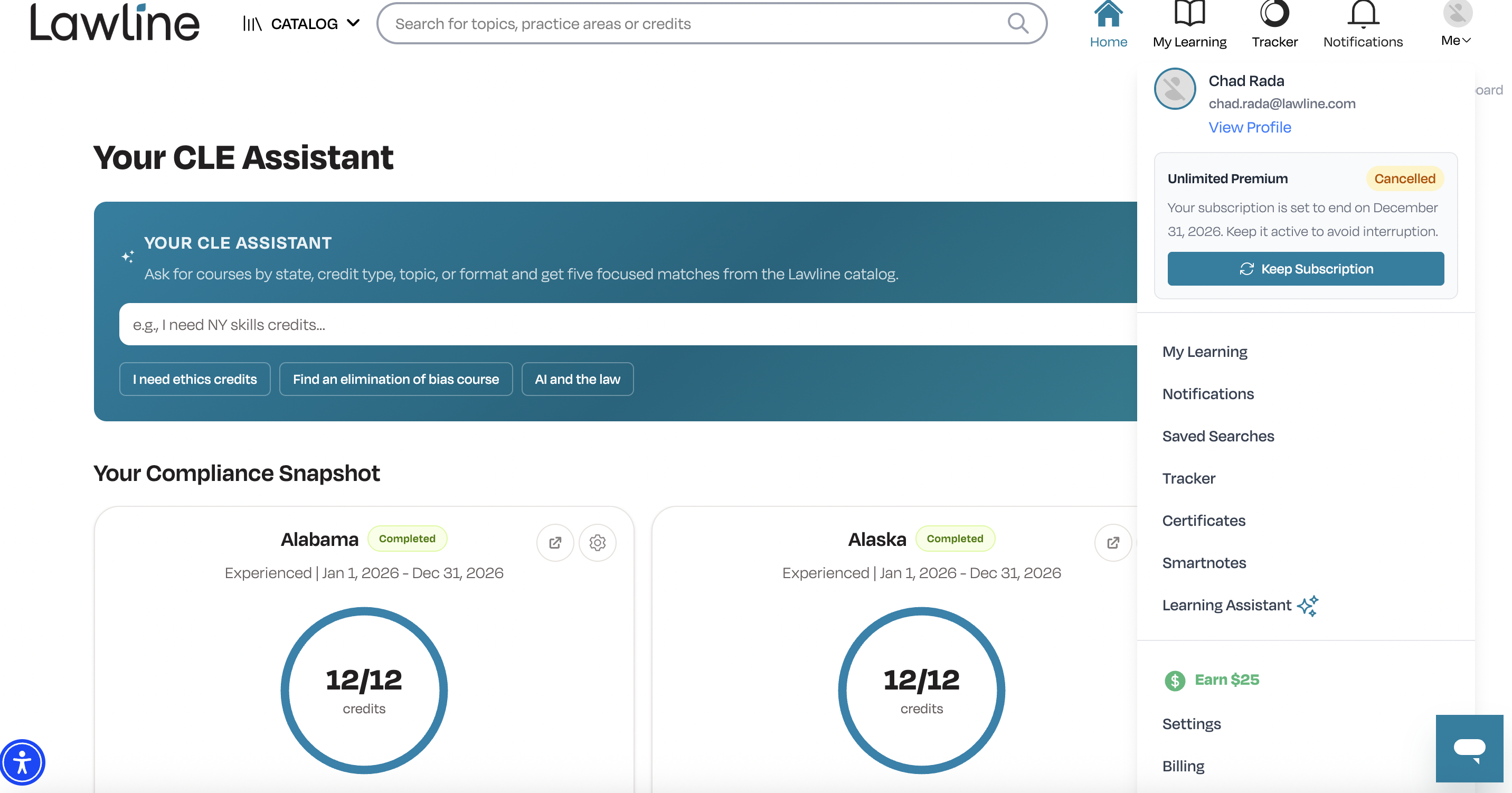
Task: Click 'AI and the law' suggestion chip
Action: click(577, 379)
